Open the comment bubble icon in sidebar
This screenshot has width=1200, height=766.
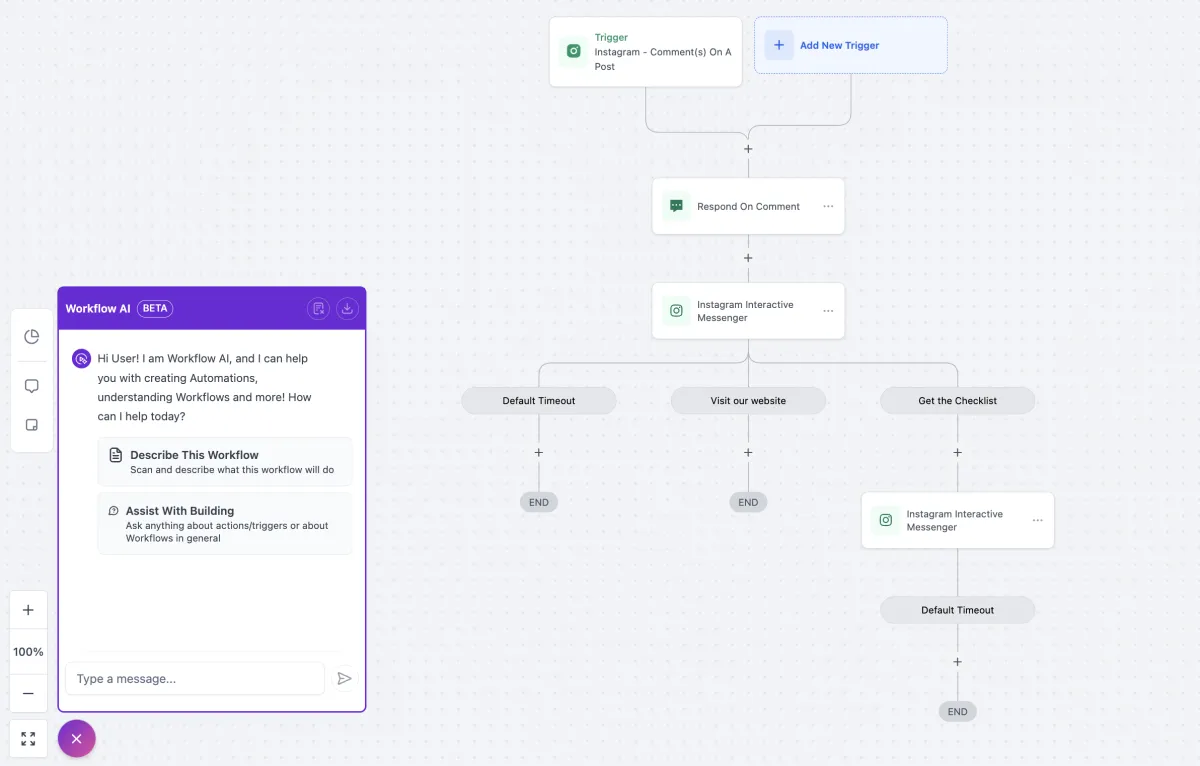tap(31, 386)
